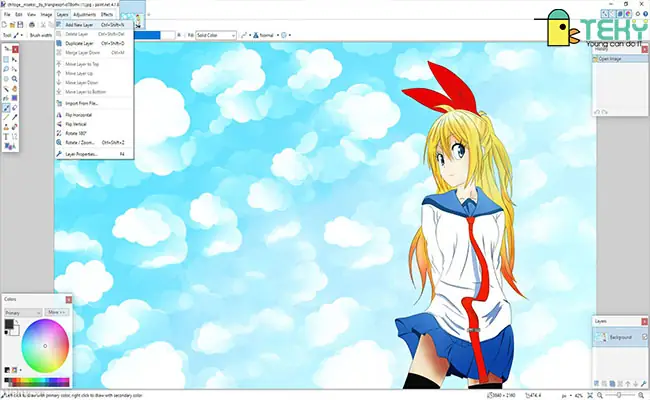The image size is (650, 400).
Task: Select the Line/Curve tool
Action: (x=15, y=136)
